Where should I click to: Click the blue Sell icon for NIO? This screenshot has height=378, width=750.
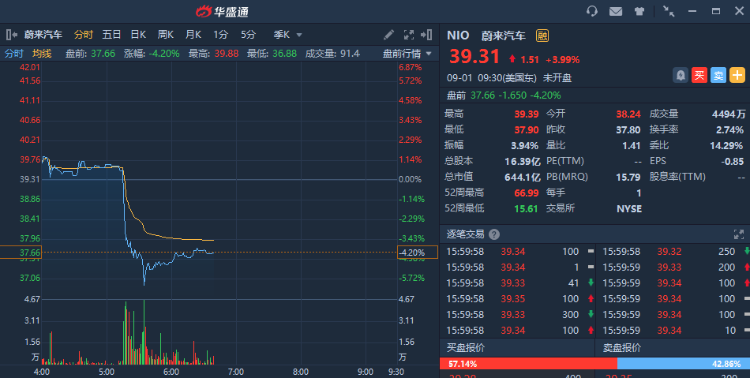pyautogui.click(x=718, y=75)
